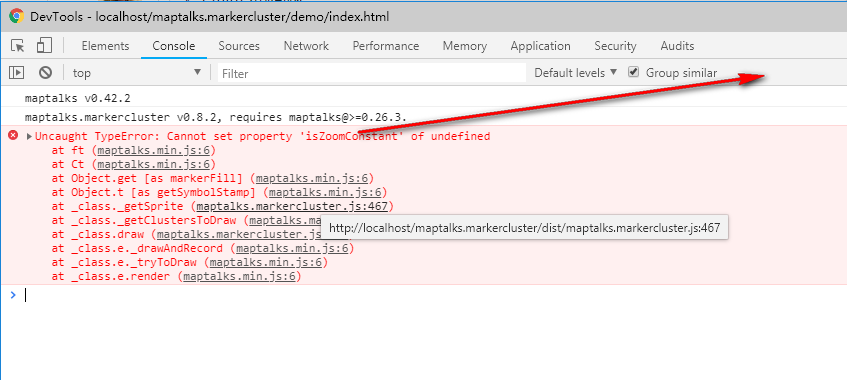Click the markercluster v0.8.2 log message
The width and height of the screenshot is (847, 380).
click(216, 117)
